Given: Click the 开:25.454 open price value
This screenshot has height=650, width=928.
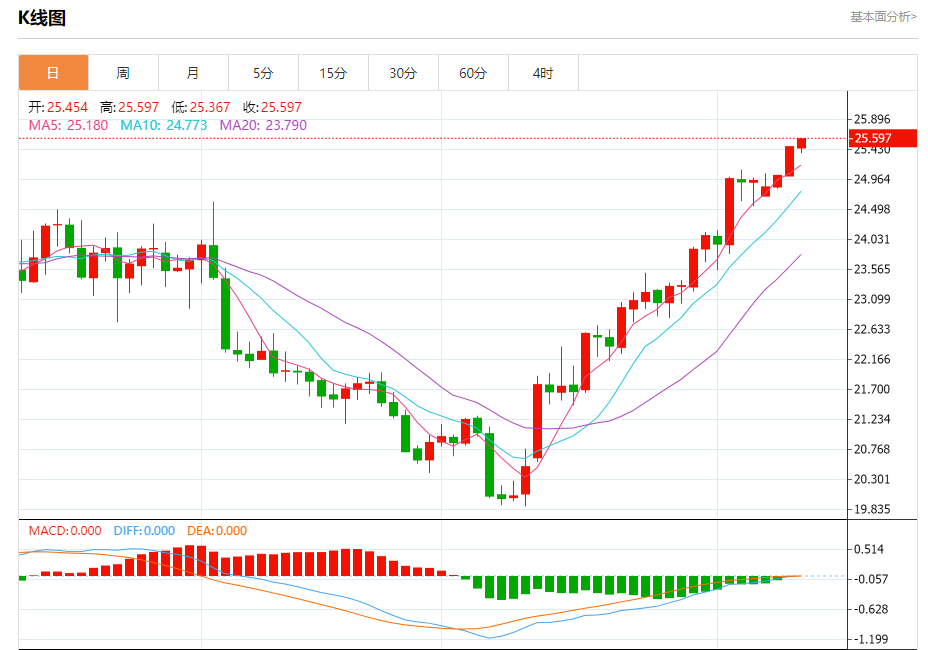Looking at the screenshot, I should (x=58, y=107).
